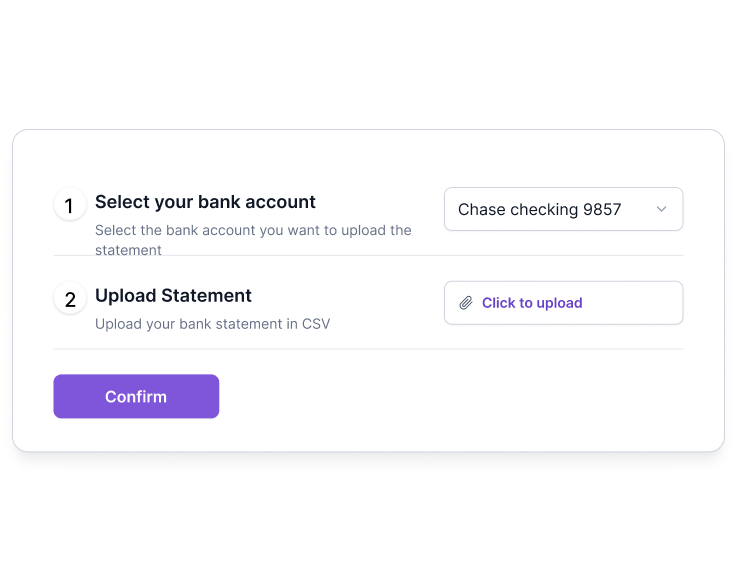Click the divider line below the bank account step
This screenshot has width=737, height=582.
[x=368, y=255]
